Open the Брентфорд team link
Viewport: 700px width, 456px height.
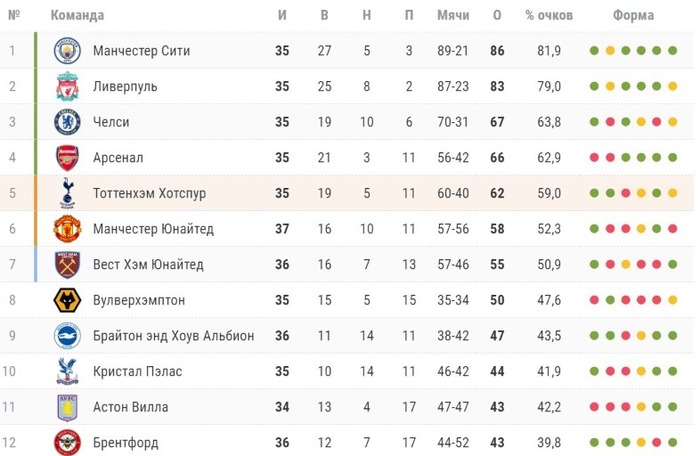[125, 443]
